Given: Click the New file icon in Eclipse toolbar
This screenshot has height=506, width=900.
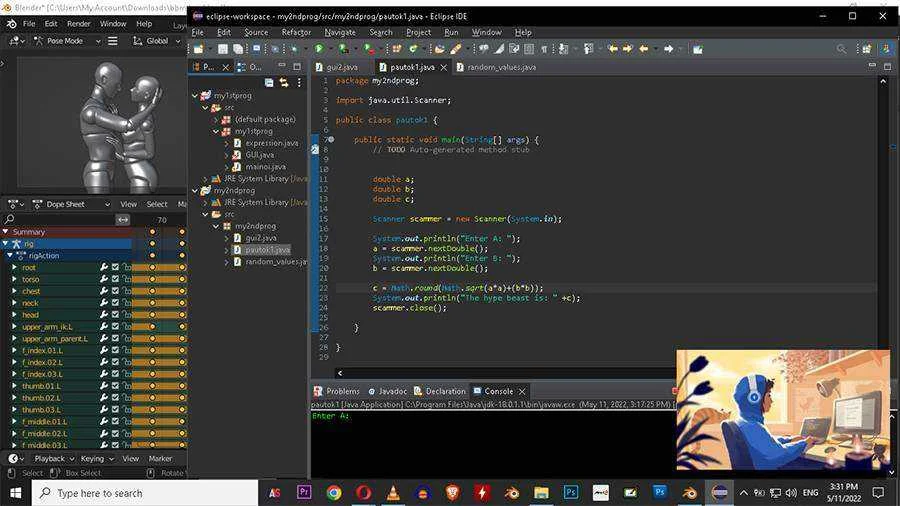Looking at the screenshot, I should [199, 49].
